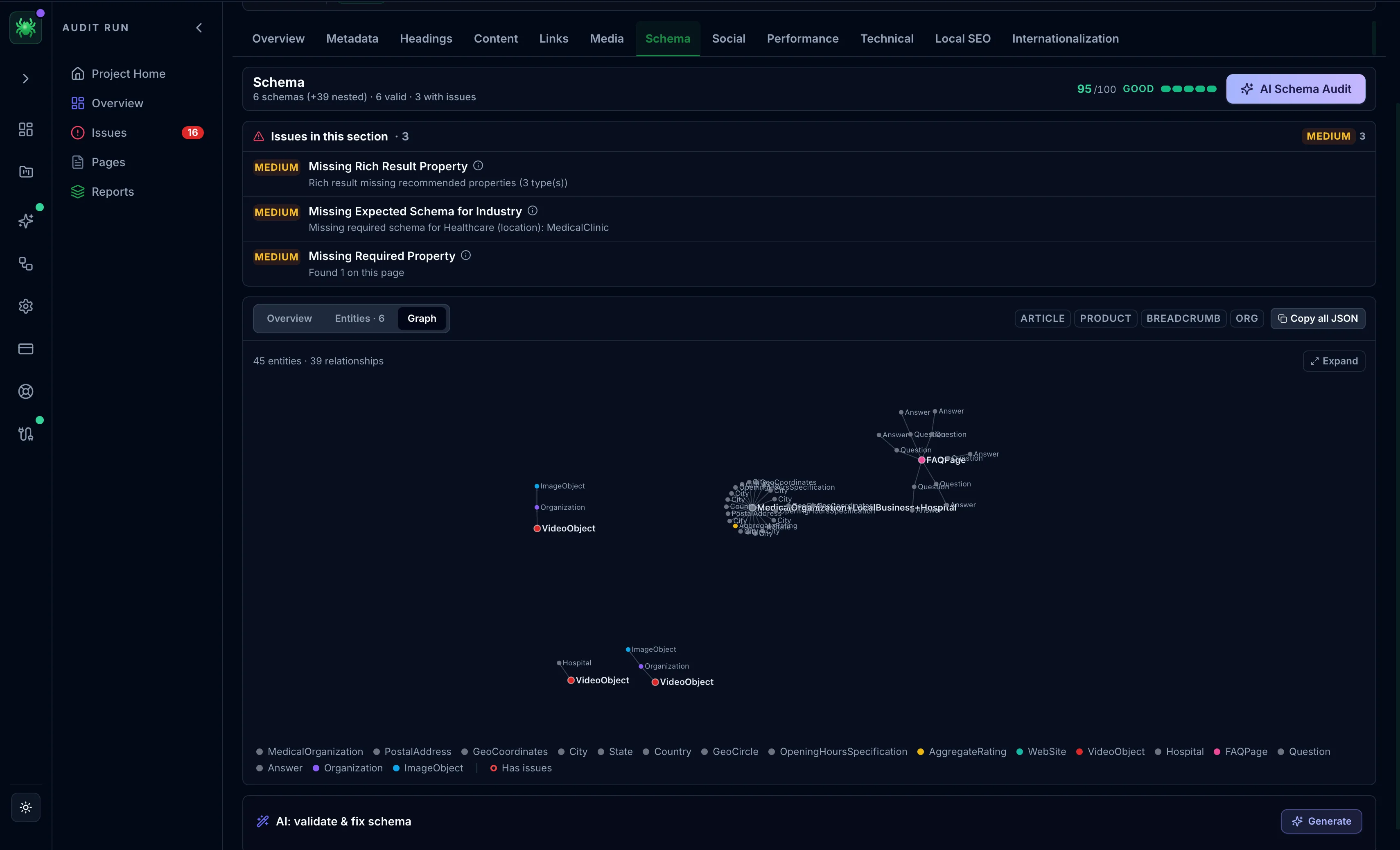Click the FAQPage node in the graph

(x=921, y=460)
